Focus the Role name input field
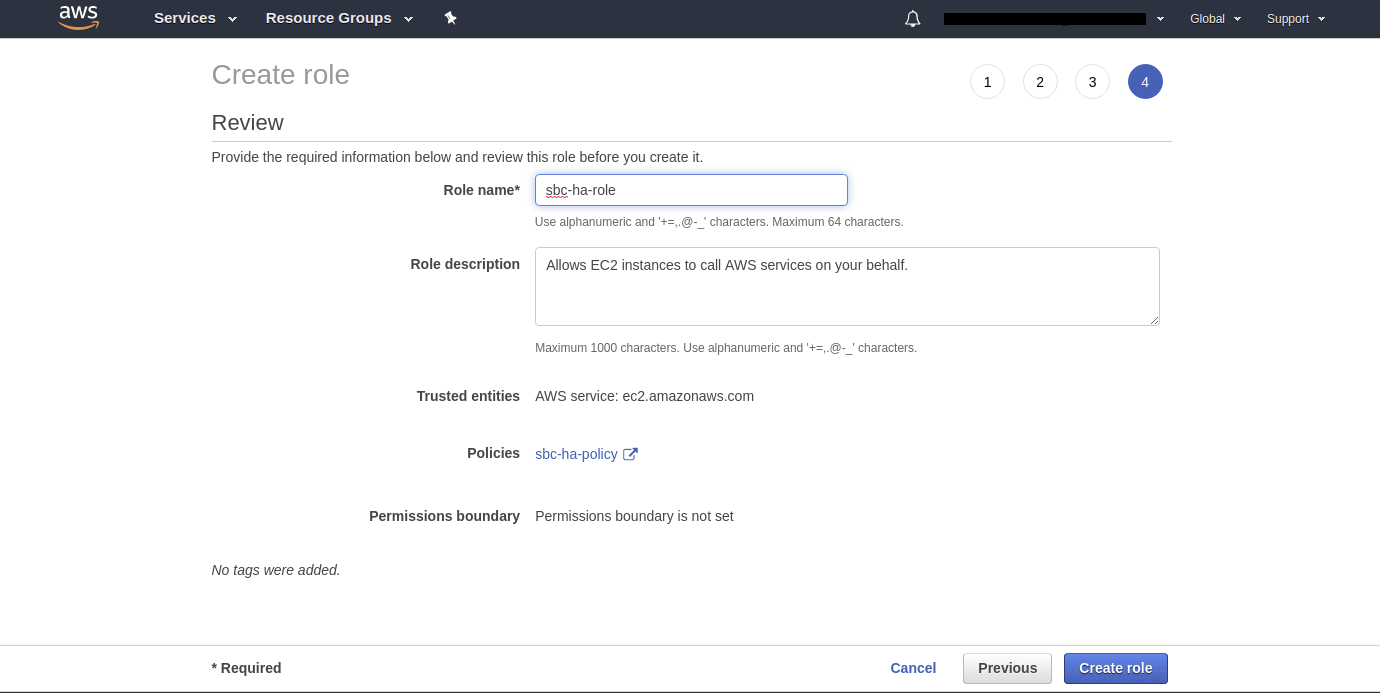The image size is (1380, 693). tap(691, 190)
